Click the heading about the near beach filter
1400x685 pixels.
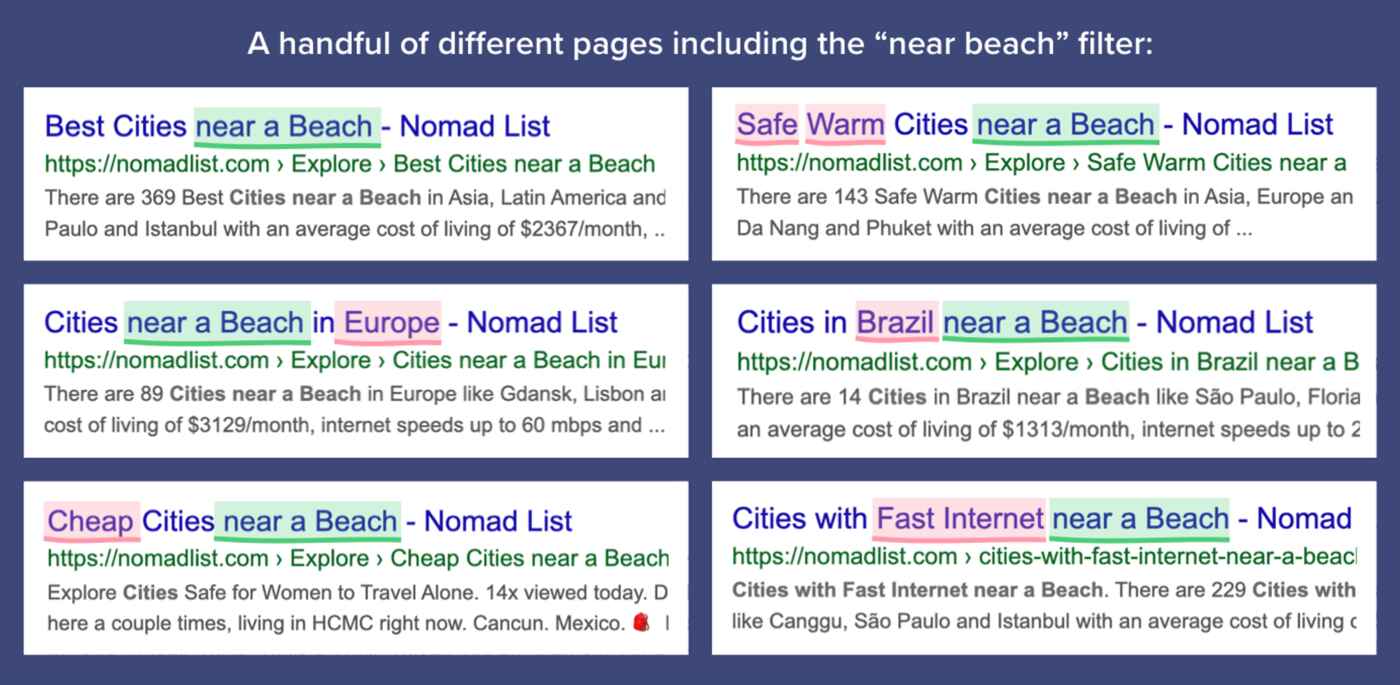[x=700, y=46]
